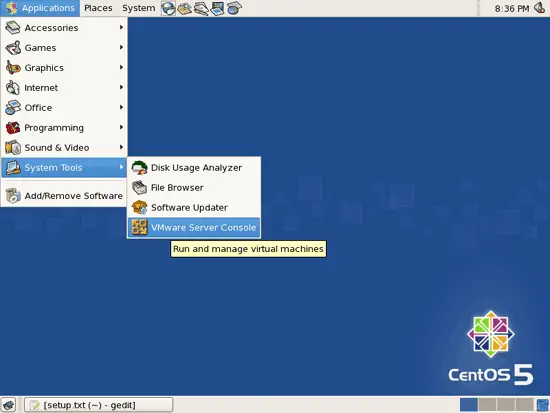Switch to the first (active blue) workspace
Viewport: 550px width, 413px height.
pos(469,405)
